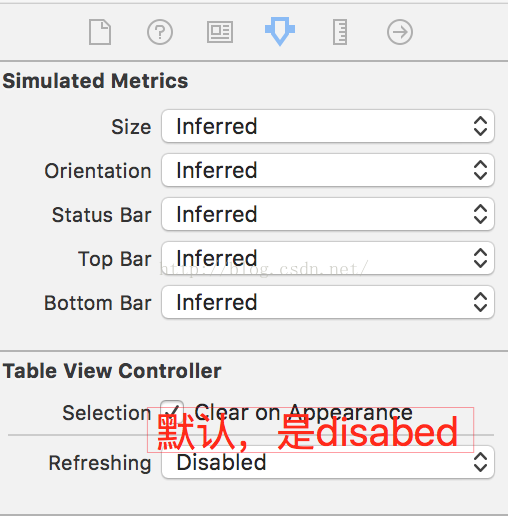Open the Quick Help inspector icon

point(160,32)
